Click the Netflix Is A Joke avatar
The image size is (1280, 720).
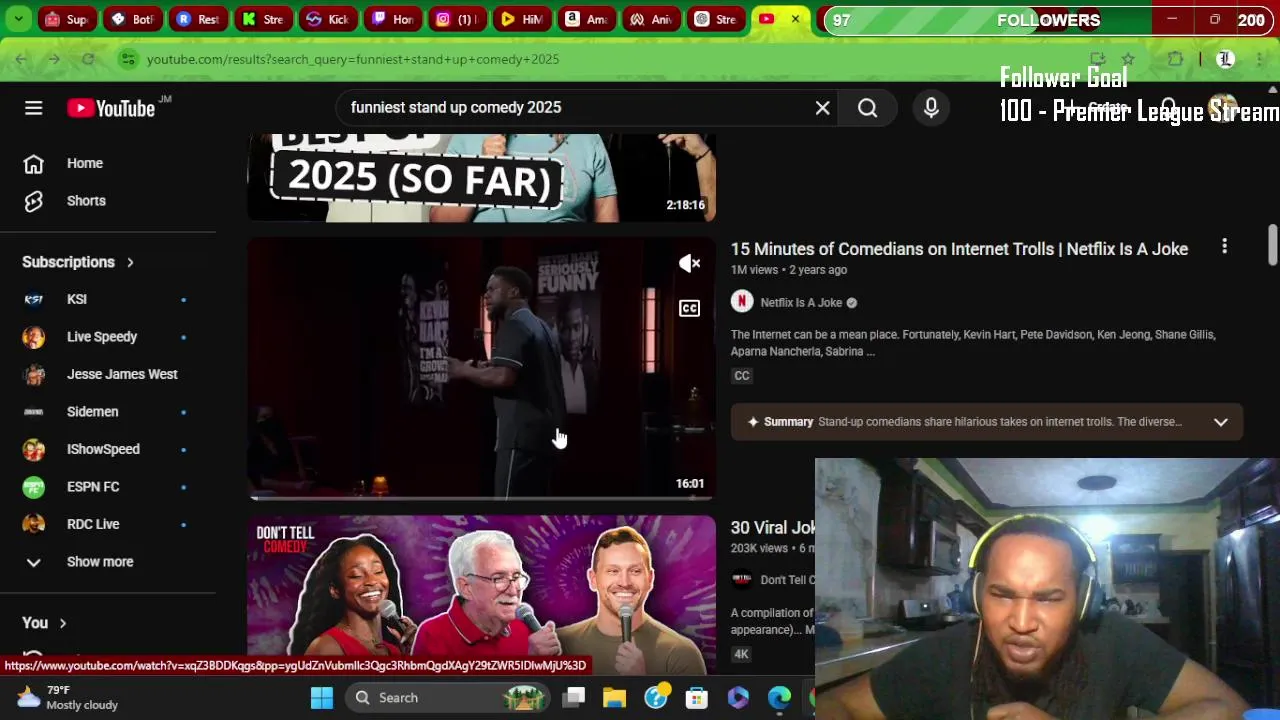point(742,302)
